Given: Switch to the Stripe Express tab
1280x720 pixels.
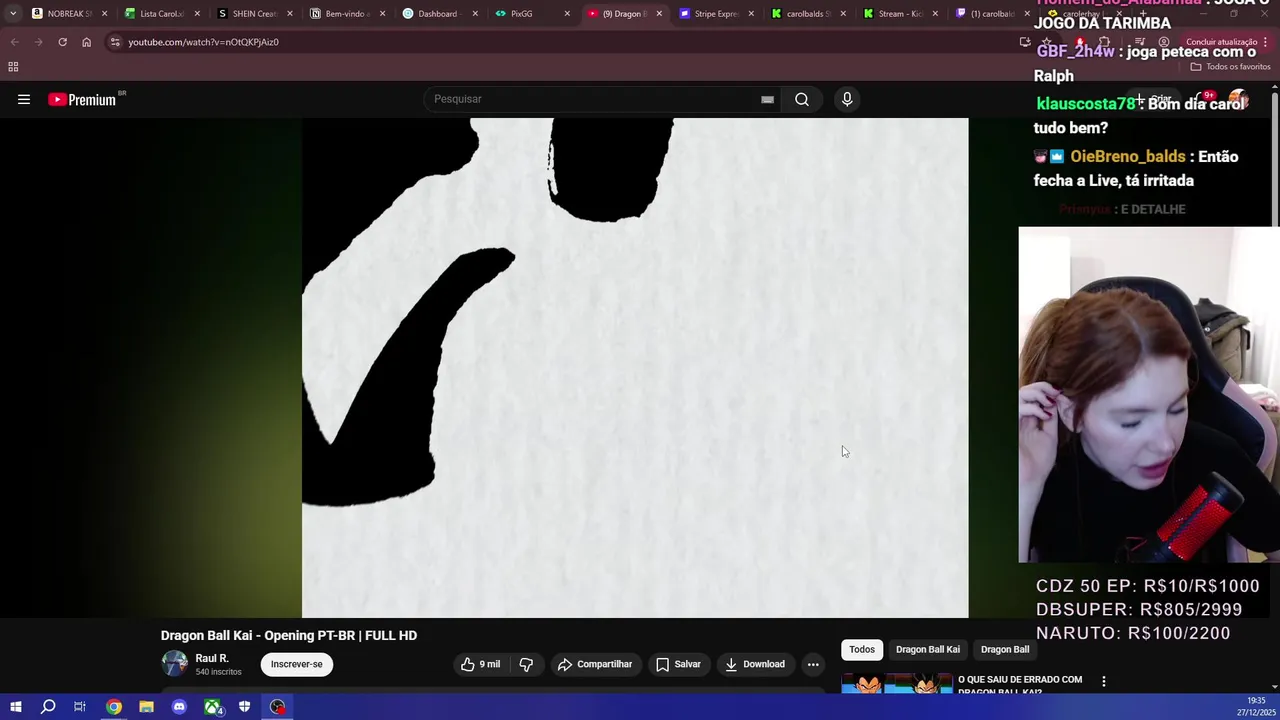Looking at the screenshot, I should click(x=715, y=14).
